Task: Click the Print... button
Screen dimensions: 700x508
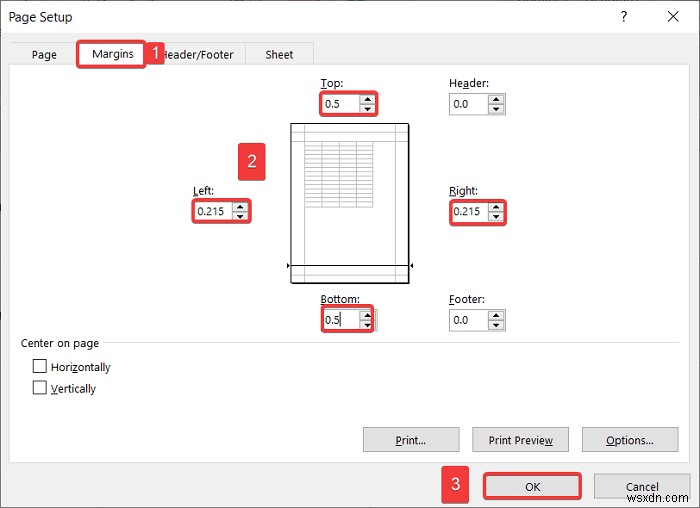Action: click(411, 440)
